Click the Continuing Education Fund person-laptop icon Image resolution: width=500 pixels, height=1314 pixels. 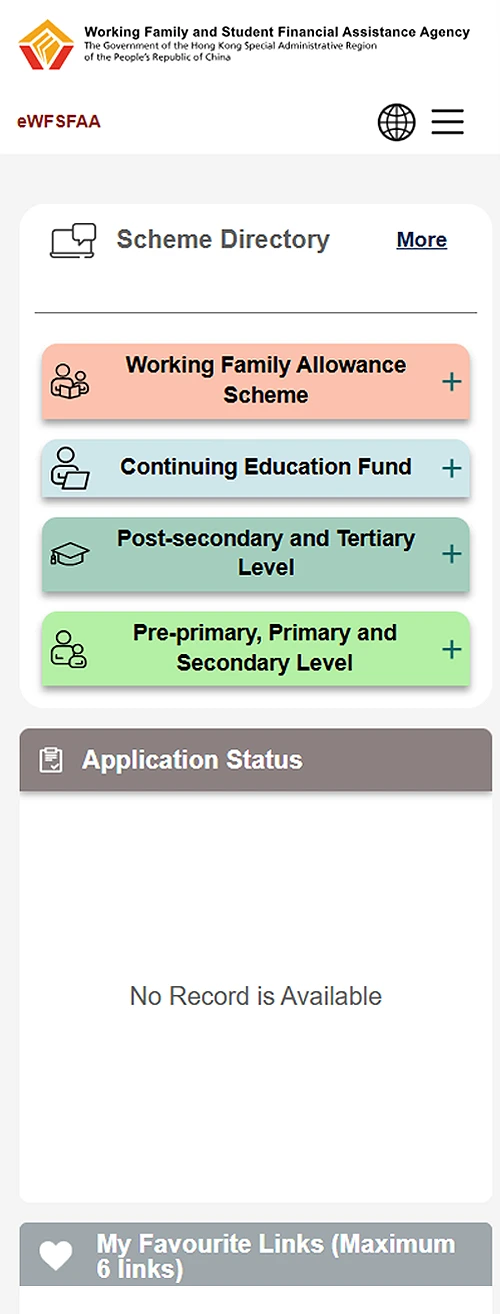[70, 468]
